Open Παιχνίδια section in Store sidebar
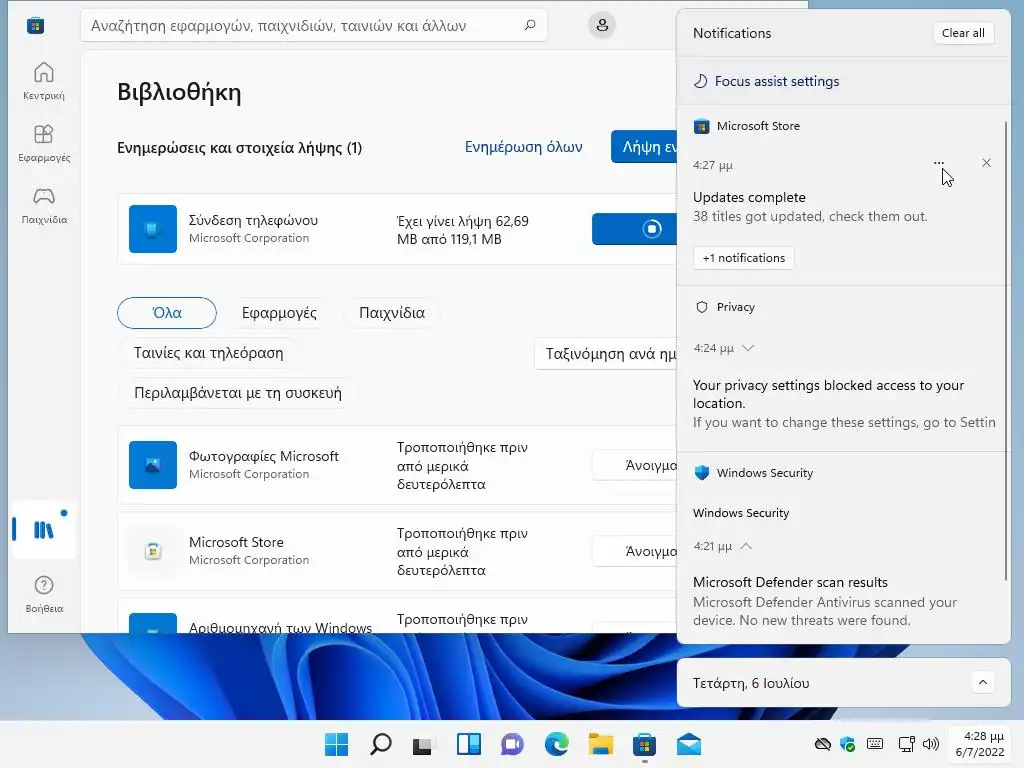The width and height of the screenshot is (1024, 768). pyautogui.click(x=44, y=205)
